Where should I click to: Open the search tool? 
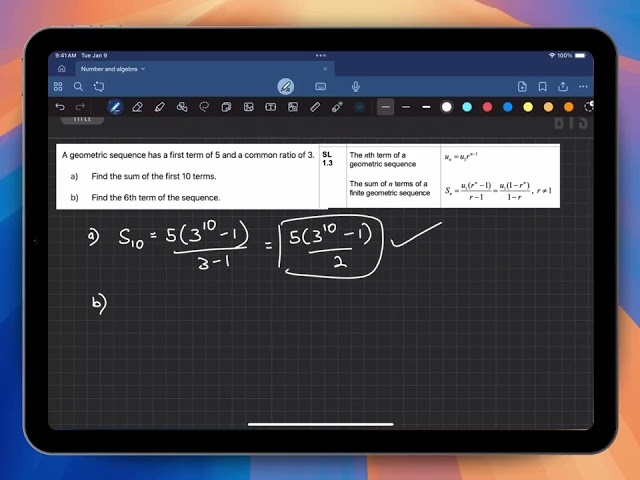[x=78, y=87]
